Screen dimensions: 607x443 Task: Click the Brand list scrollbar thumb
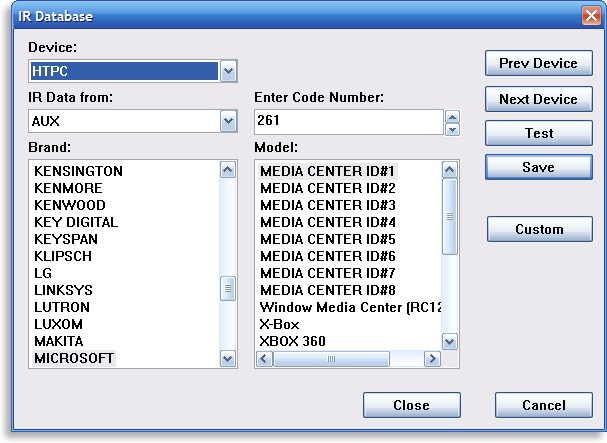click(x=228, y=288)
